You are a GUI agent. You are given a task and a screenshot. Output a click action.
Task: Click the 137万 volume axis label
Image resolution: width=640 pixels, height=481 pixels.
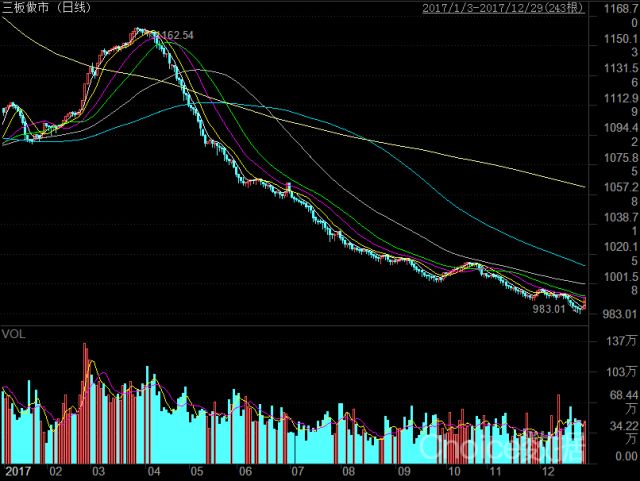[622, 341]
